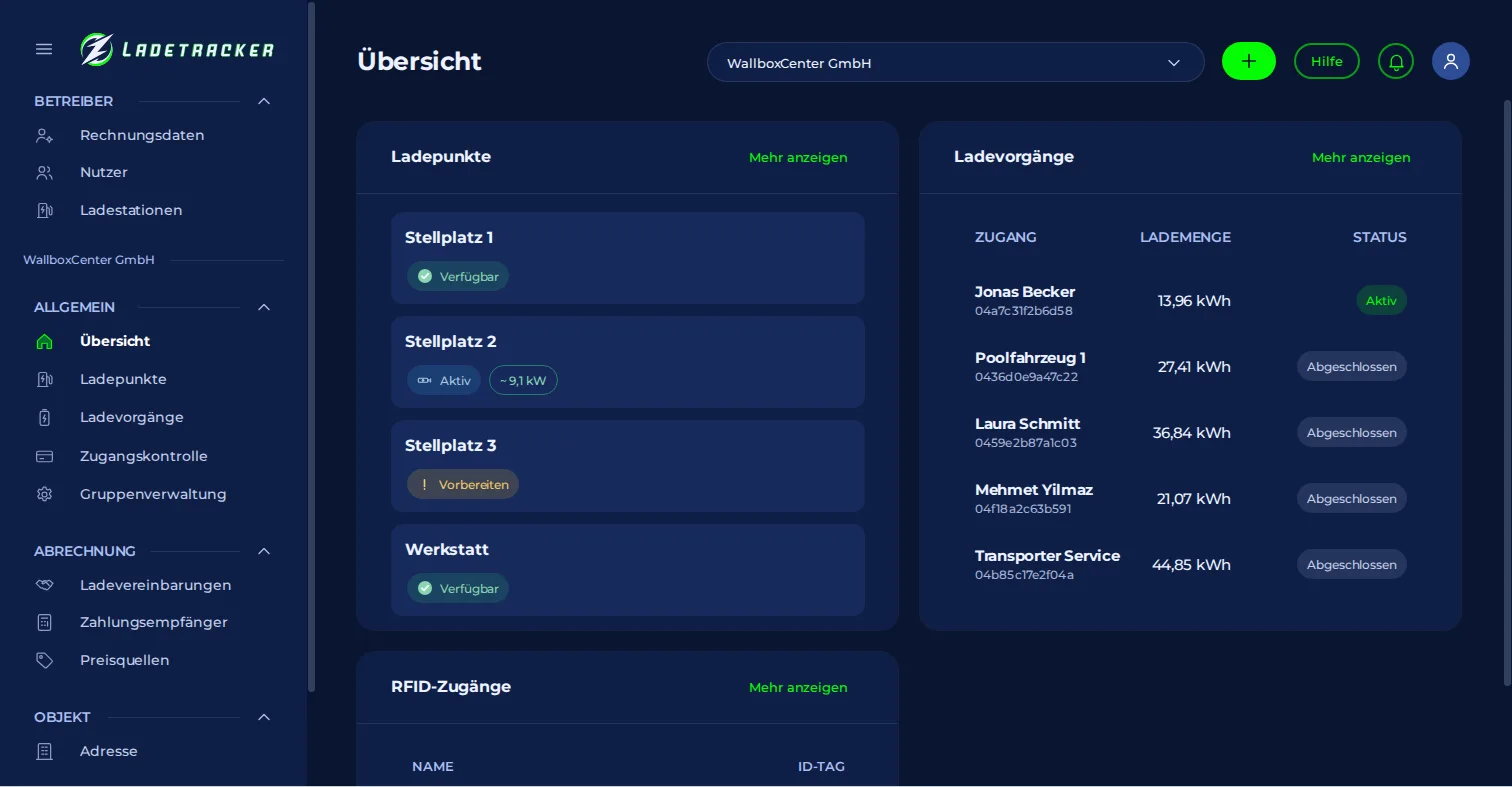Click Mehr anzeigen in the RFID-Zugänge card

[x=798, y=687]
